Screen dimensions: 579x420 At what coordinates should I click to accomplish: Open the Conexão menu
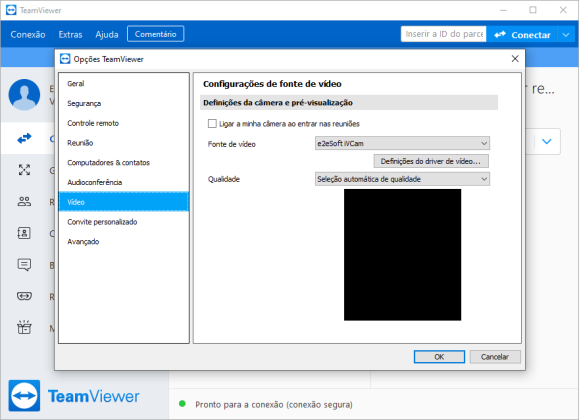(28, 34)
